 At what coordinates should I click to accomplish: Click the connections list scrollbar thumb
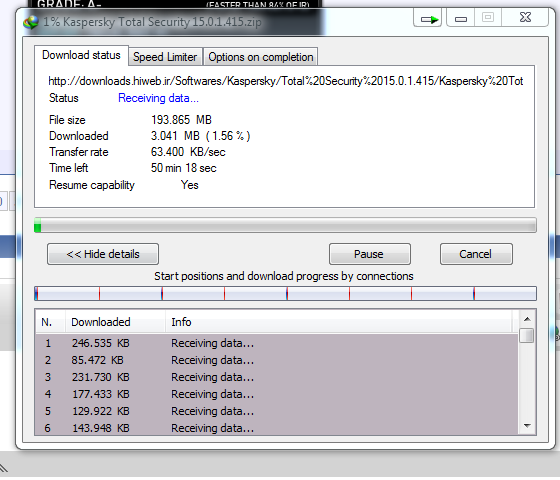click(527, 335)
